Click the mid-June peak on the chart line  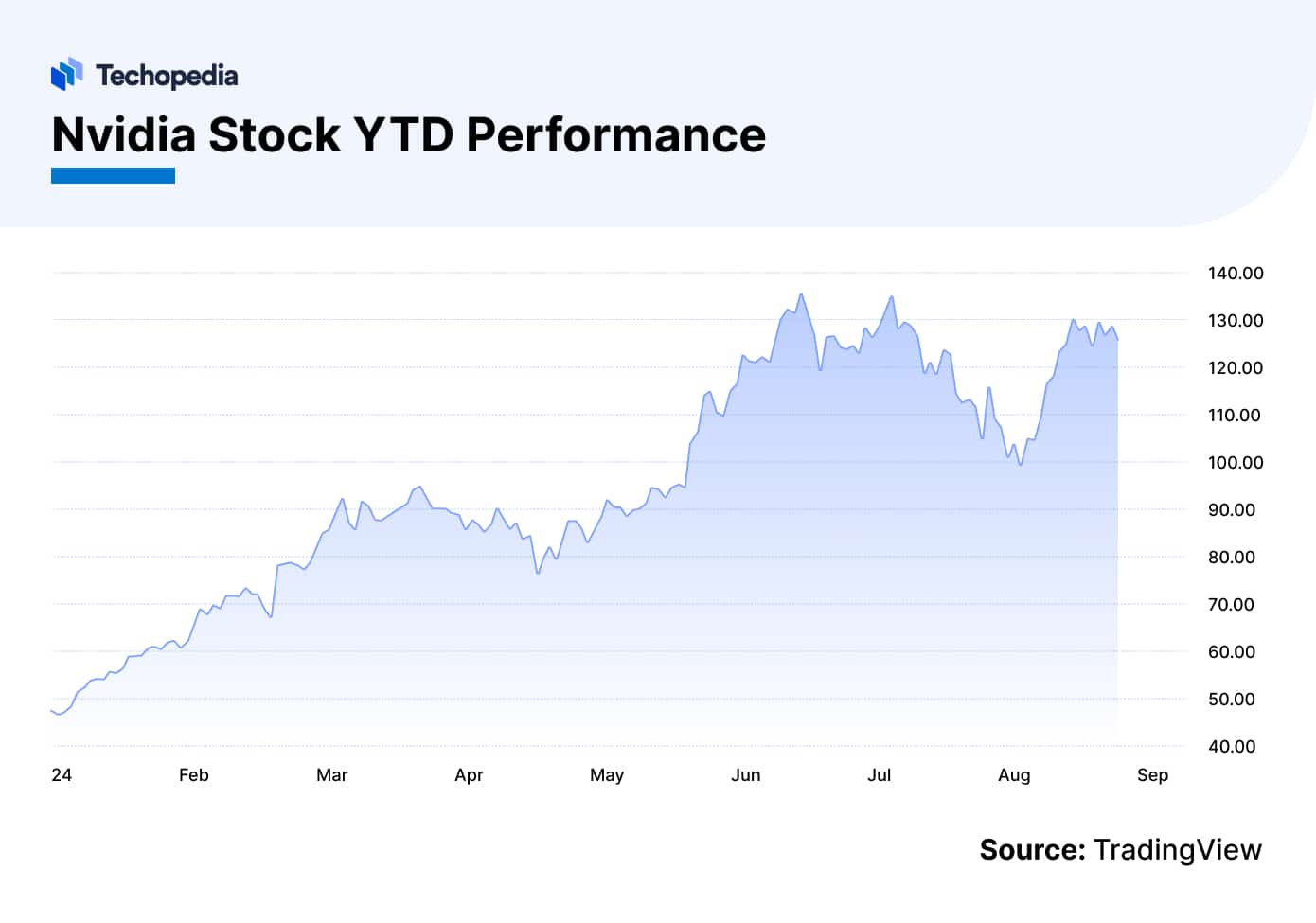(801, 294)
